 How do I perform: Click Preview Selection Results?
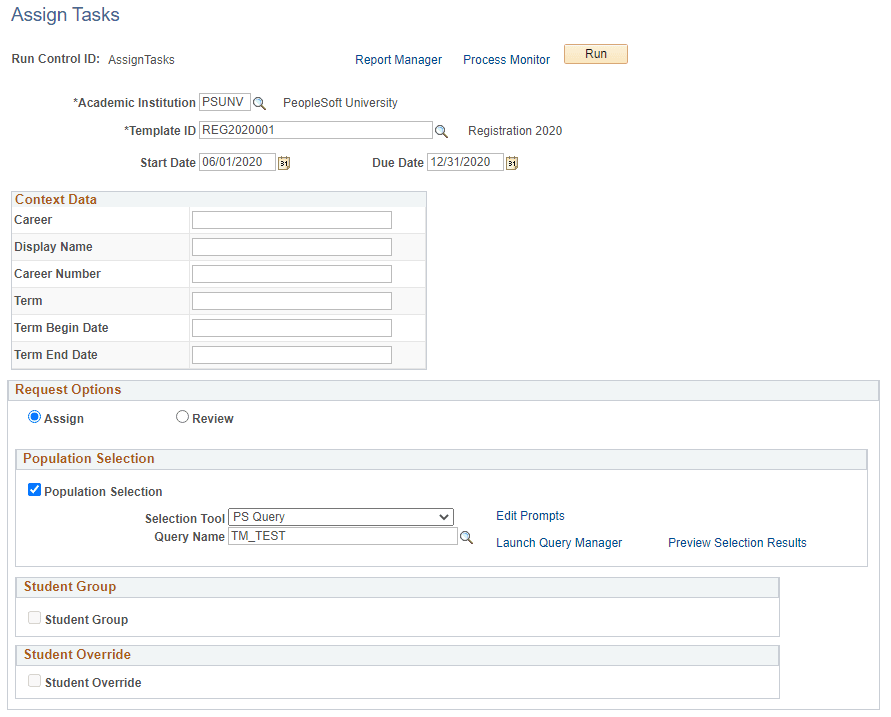pos(737,542)
